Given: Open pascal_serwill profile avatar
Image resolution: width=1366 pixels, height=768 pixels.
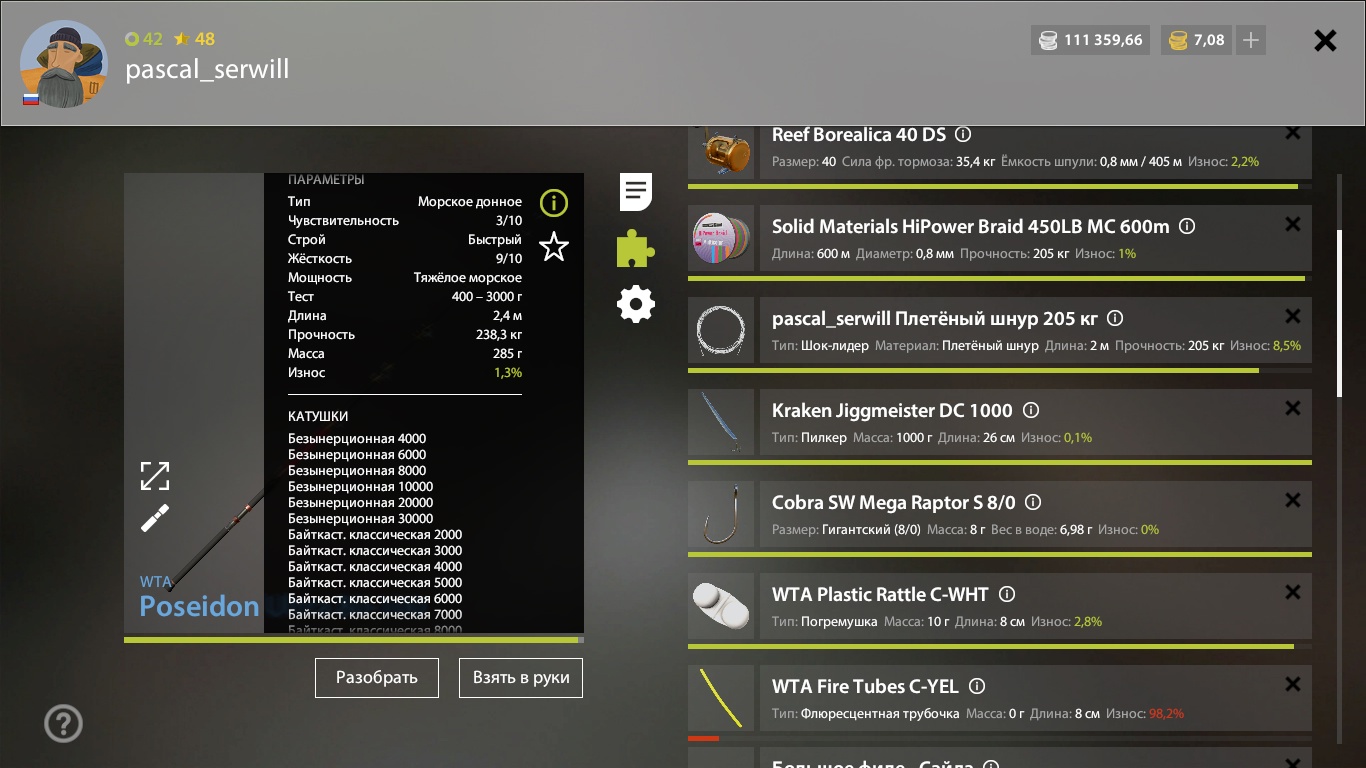Looking at the screenshot, I should coord(64,63).
